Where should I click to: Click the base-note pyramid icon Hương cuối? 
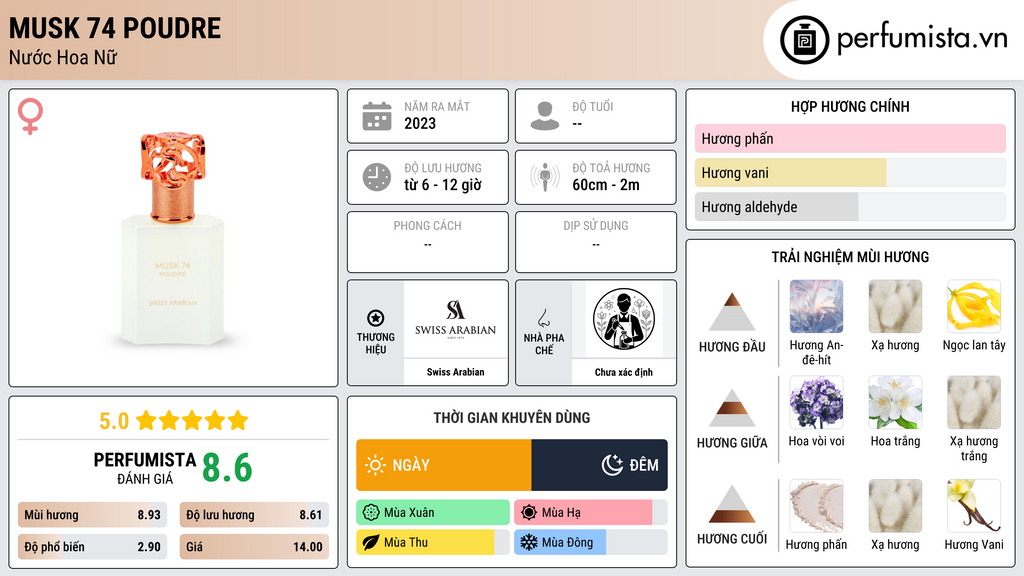click(732, 504)
